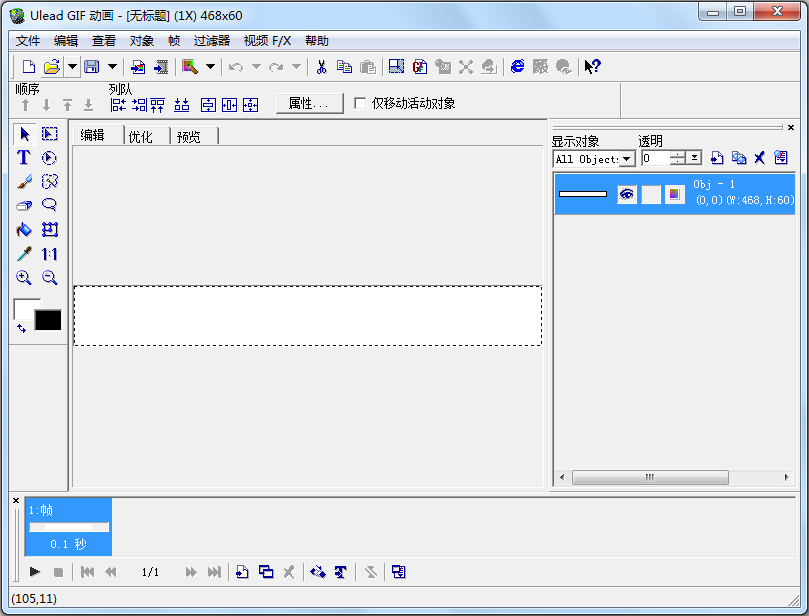Image resolution: width=809 pixels, height=616 pixels.
Task: Click the Cut scissors icon on toolbar
Action: click(322, 66)
